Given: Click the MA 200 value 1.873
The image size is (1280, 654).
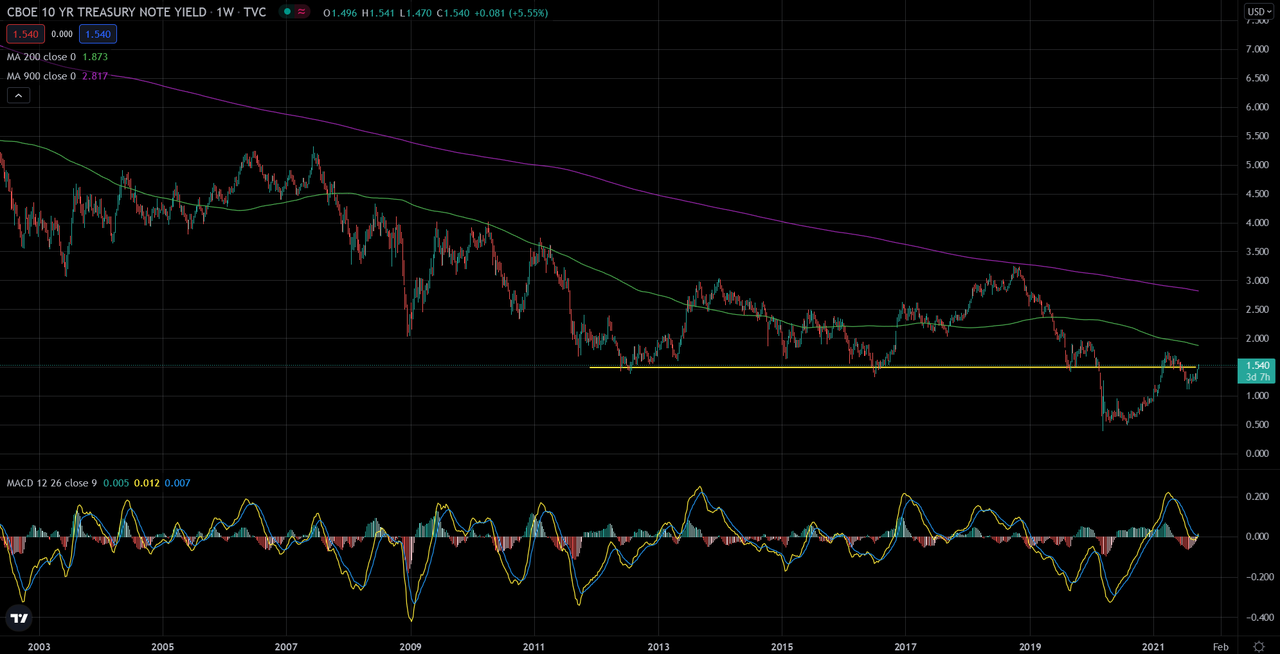Looking at the screenshot, I should [x=95, y=57].
